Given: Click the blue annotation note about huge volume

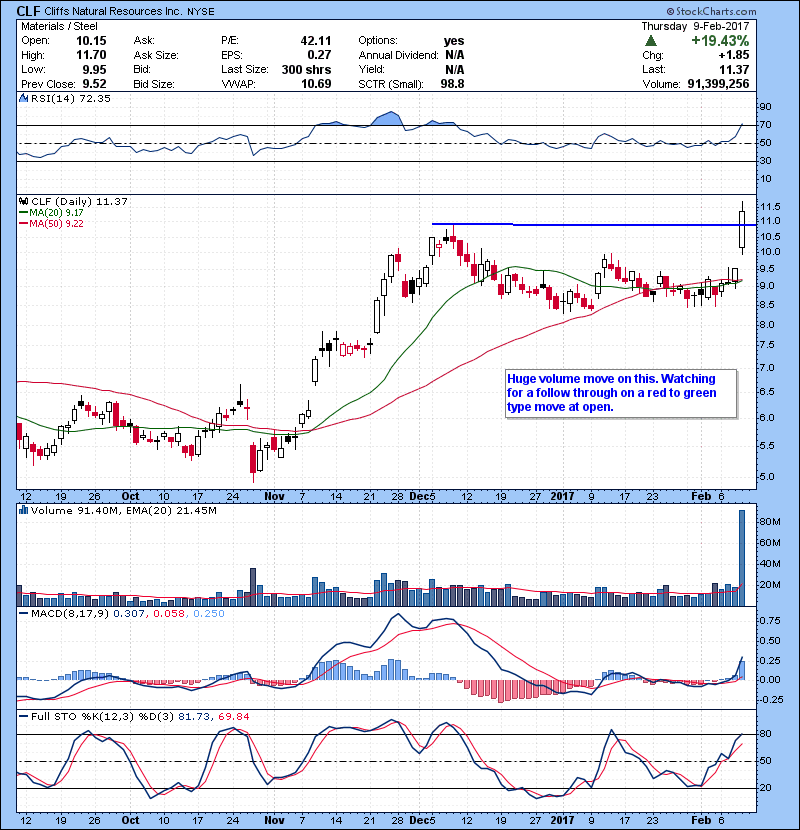Looking at the screenshot, I should click(621, 393).
